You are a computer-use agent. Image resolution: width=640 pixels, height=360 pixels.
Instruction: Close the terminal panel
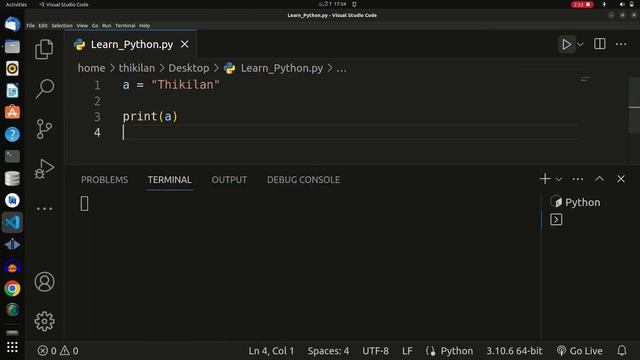tap(621, 179)
